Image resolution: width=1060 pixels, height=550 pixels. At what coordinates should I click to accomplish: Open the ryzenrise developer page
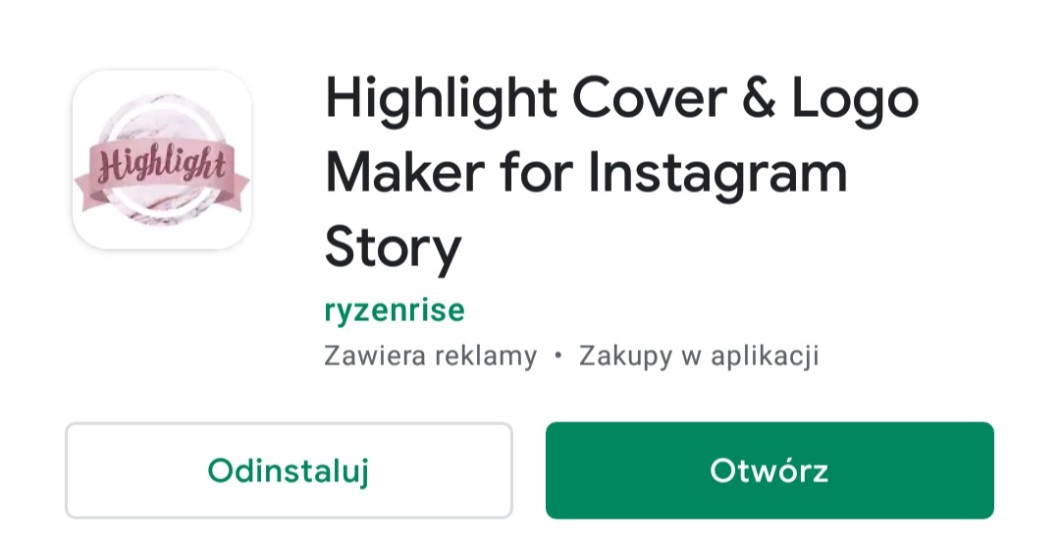click(x=395, y=310)
